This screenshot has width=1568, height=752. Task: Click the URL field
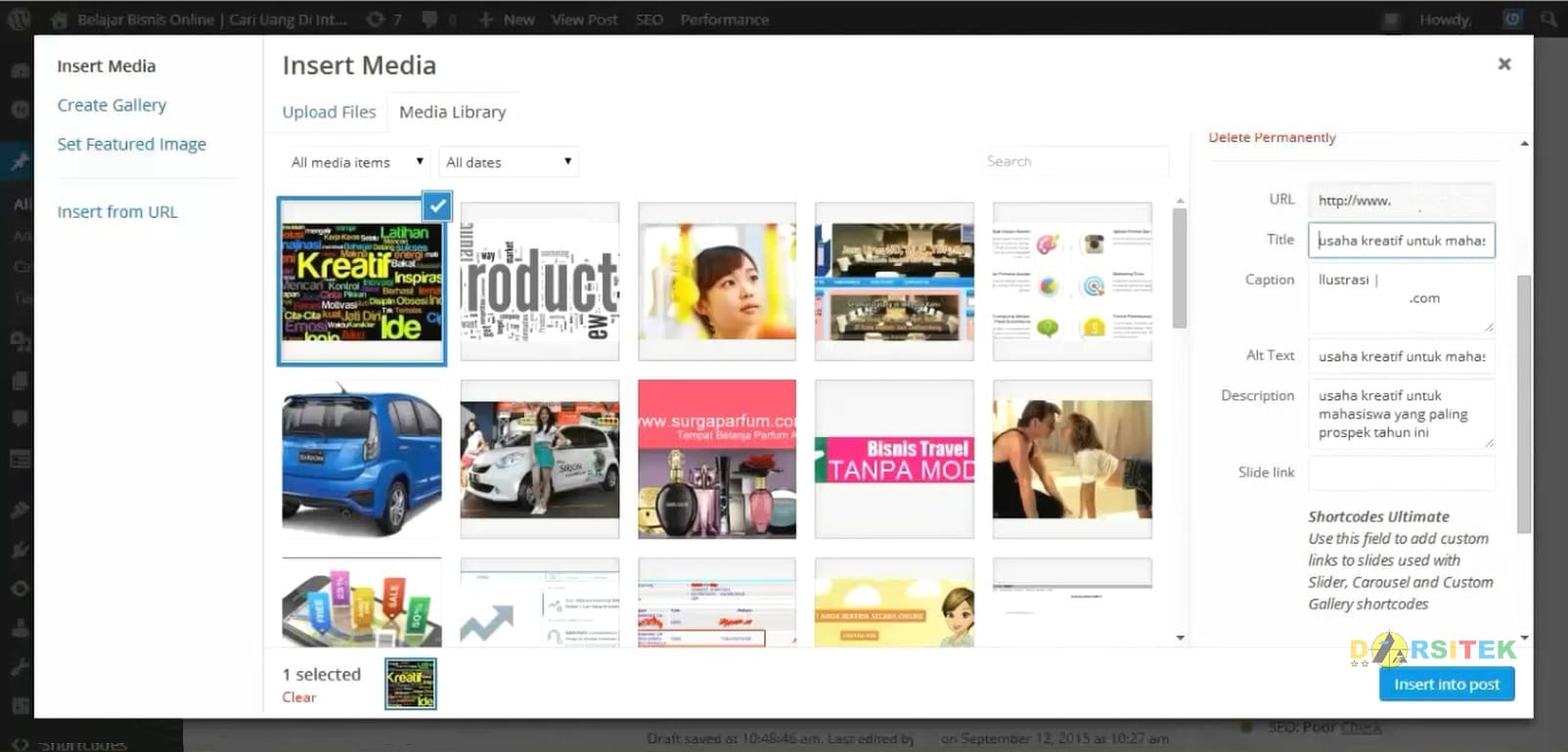[x=1402, y=200]
